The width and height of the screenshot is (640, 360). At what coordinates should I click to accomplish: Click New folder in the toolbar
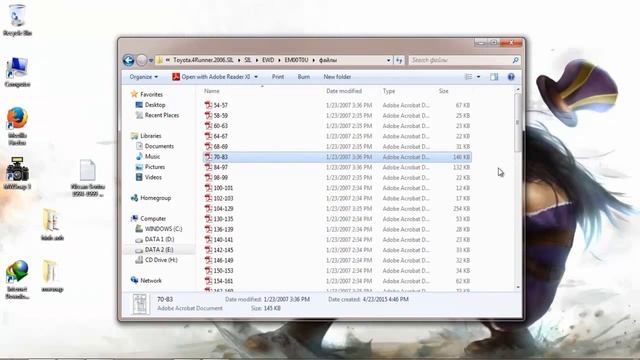point(337,77)
